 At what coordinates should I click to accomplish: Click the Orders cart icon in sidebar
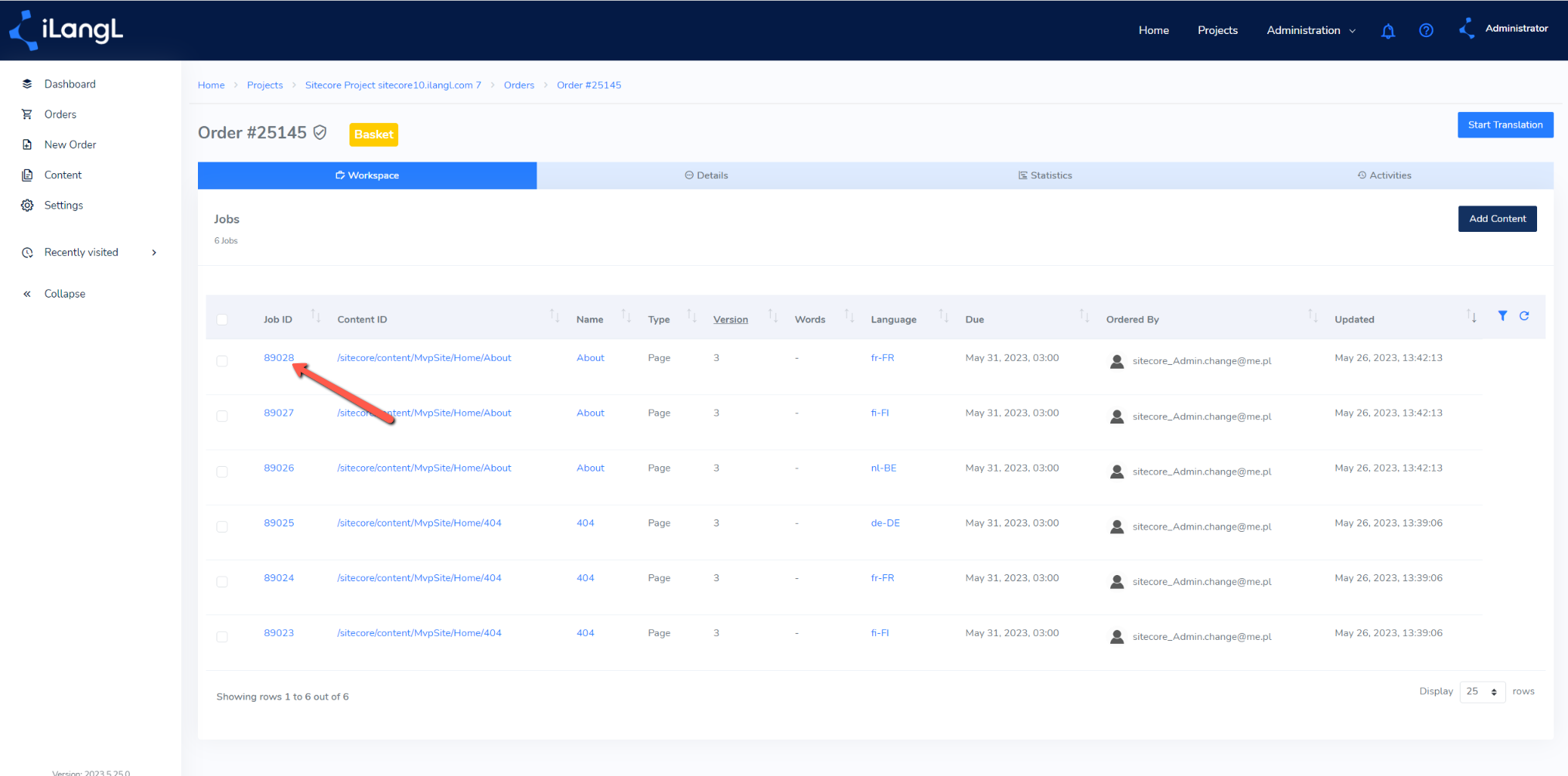point(27,114)
